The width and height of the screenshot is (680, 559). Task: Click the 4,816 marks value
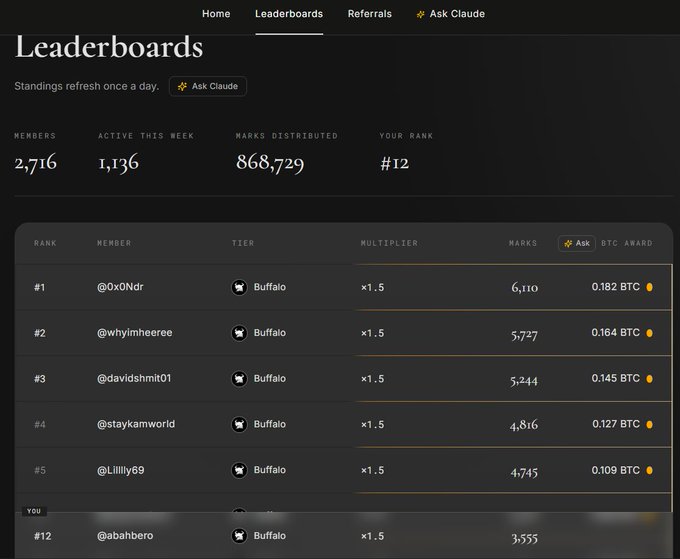click(x=524, y=425)
